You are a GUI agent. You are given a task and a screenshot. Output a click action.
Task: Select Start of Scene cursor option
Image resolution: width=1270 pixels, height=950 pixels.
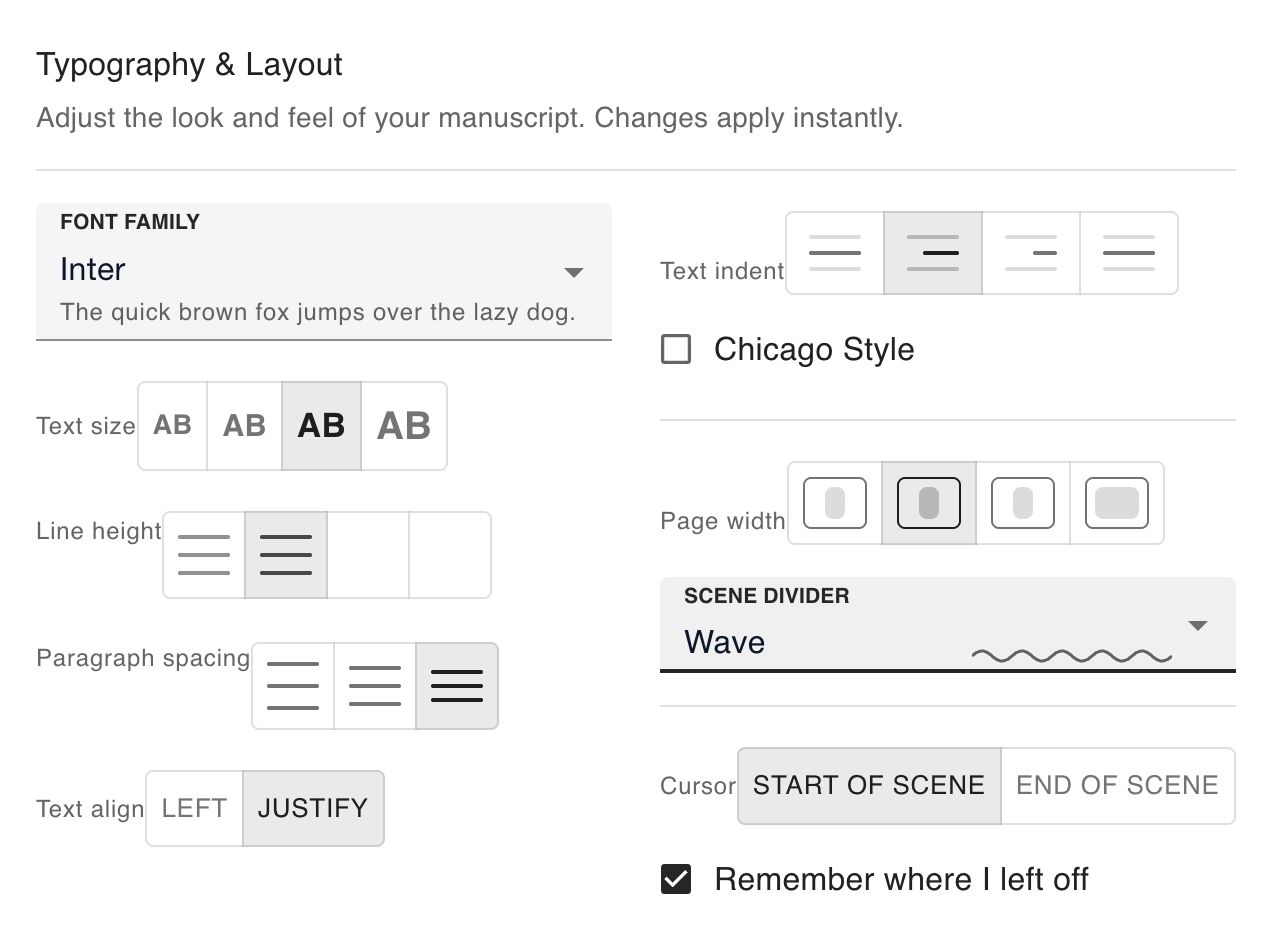(x=868, y=786)
